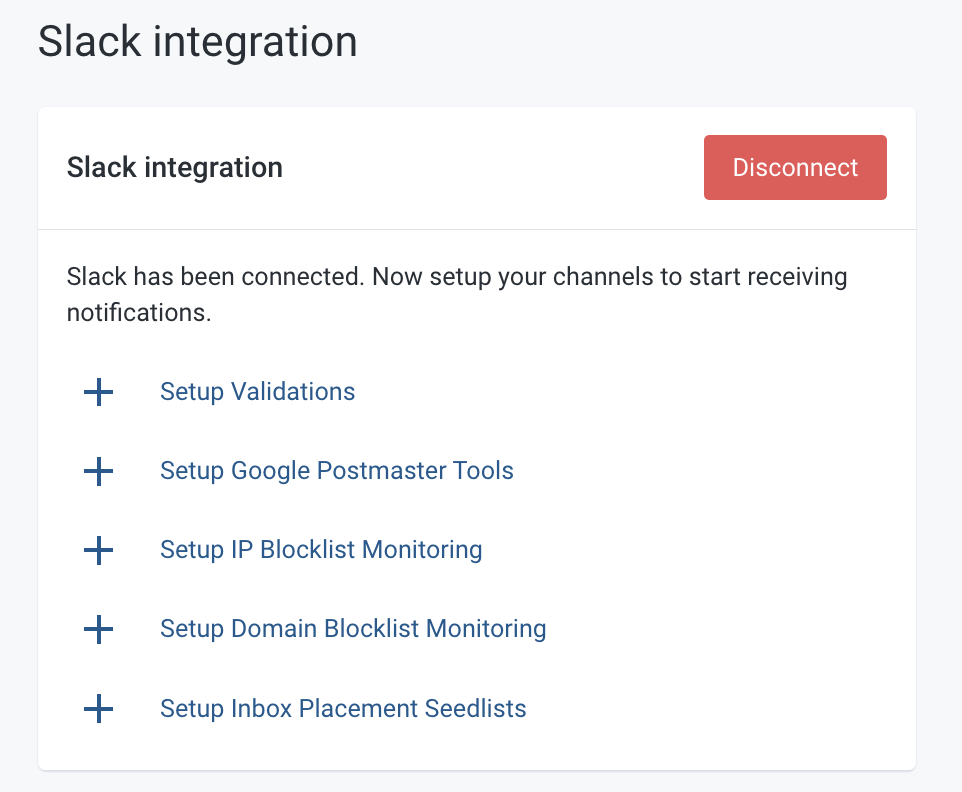Select the Setup IP Blocklist Monitoring link
Screen dimensions: 962x792
(x=321, y=550)
